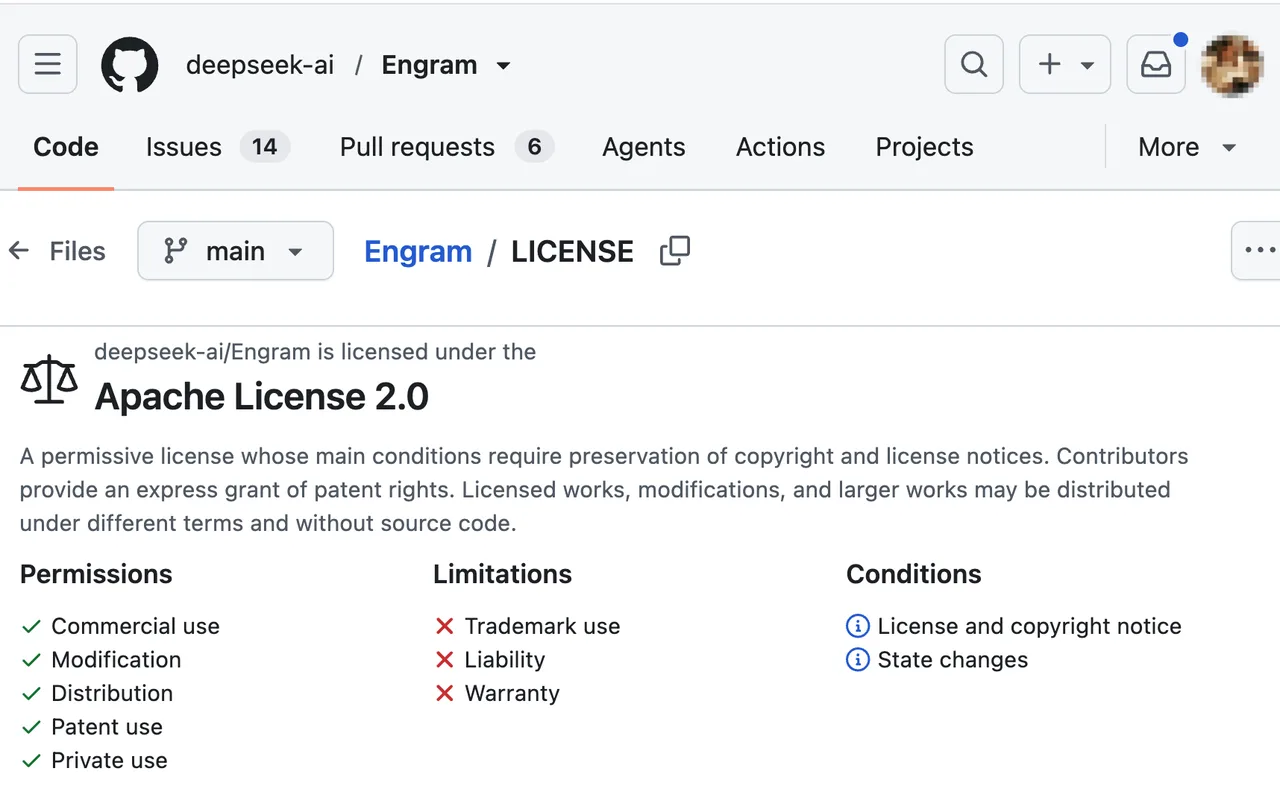
Task: Click the Apache License 2.0 heading
Action: click(x=262, y=397)
